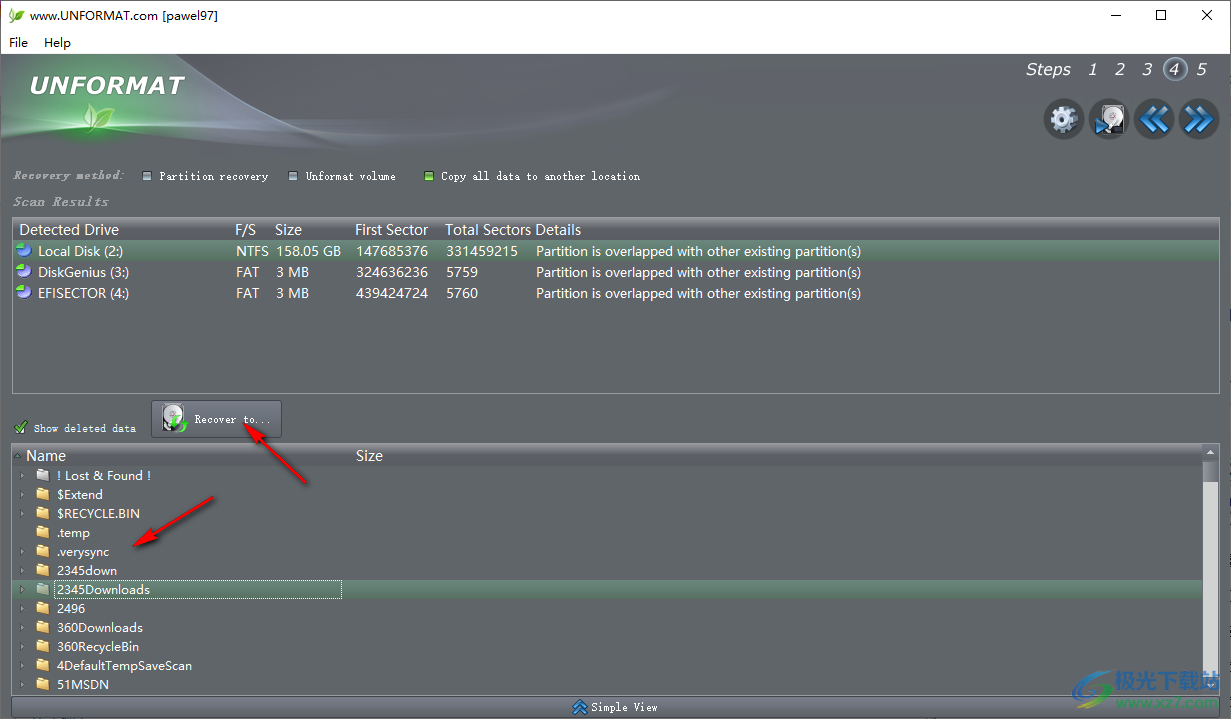Click the disk scan drive icon
The width and height of the screenshot is (1231, 719).
pos(1108,120)
